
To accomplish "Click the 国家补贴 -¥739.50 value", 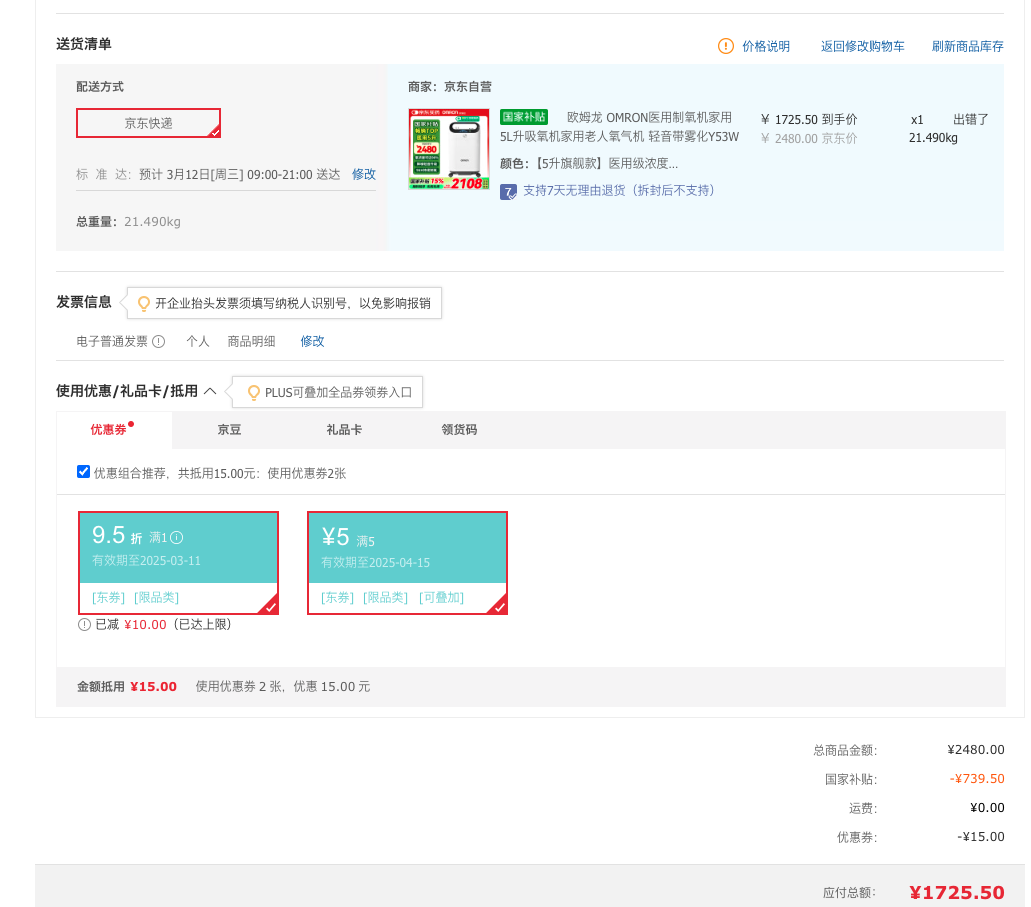I will tap(977, 779).
